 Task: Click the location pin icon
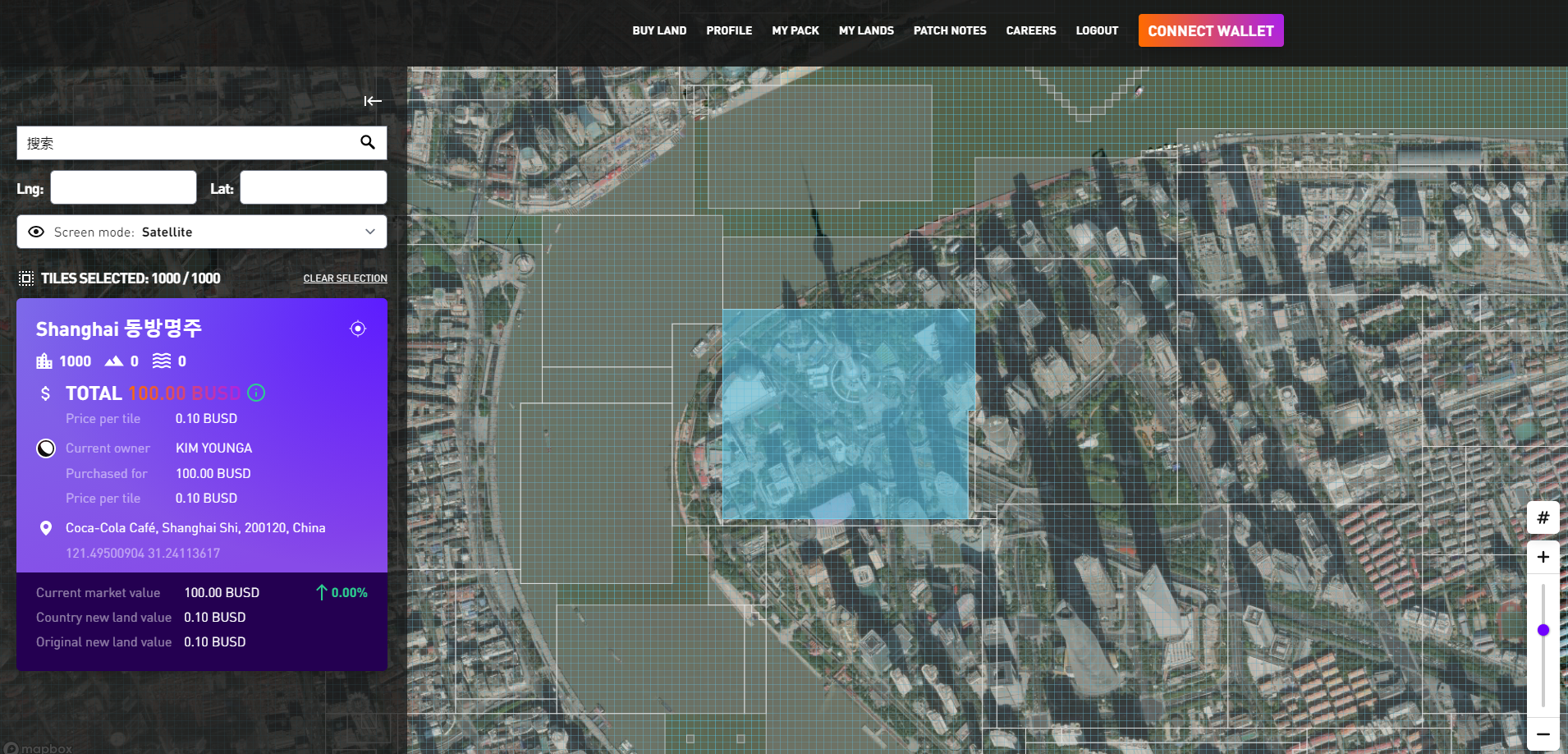pos(46,528)
